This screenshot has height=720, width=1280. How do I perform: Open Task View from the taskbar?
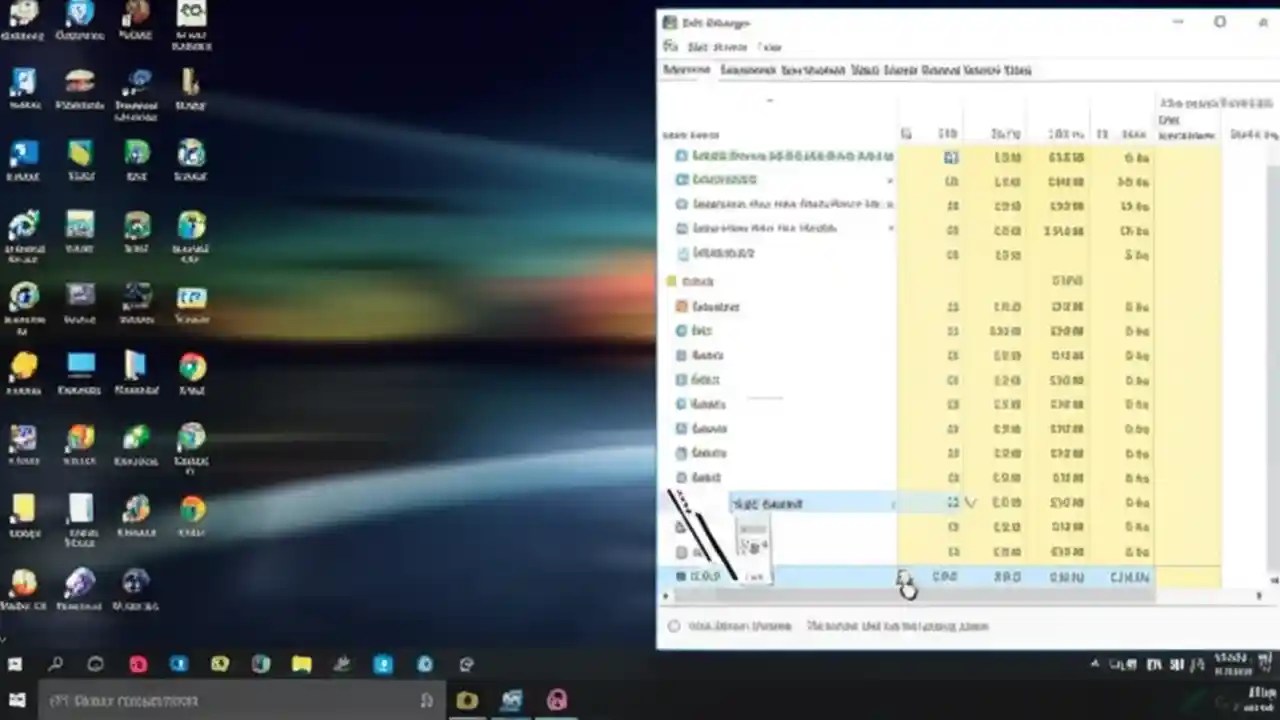pos(95,663)
